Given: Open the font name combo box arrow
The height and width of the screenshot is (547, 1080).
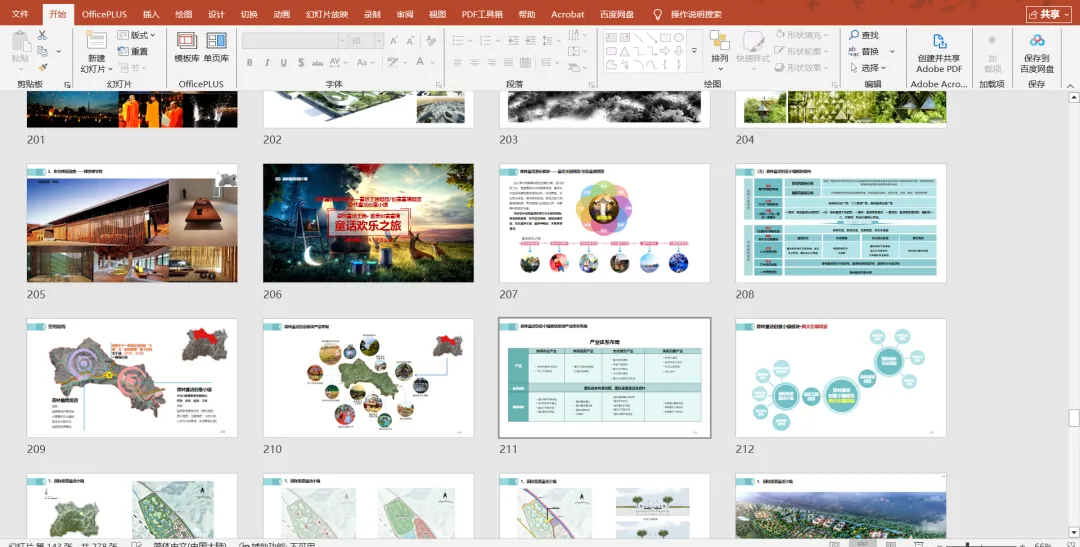Looking at the screenshot, I should 342,41.
